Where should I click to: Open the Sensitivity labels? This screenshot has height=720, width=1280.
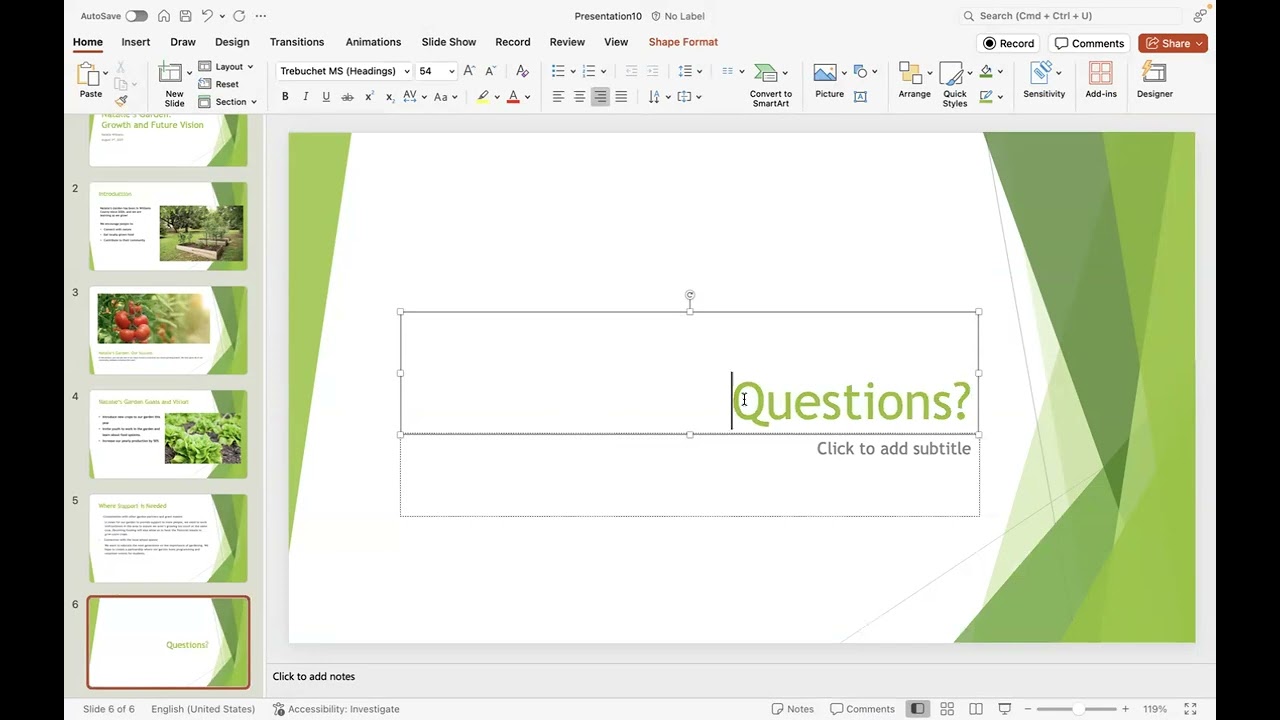point(1044,80)
